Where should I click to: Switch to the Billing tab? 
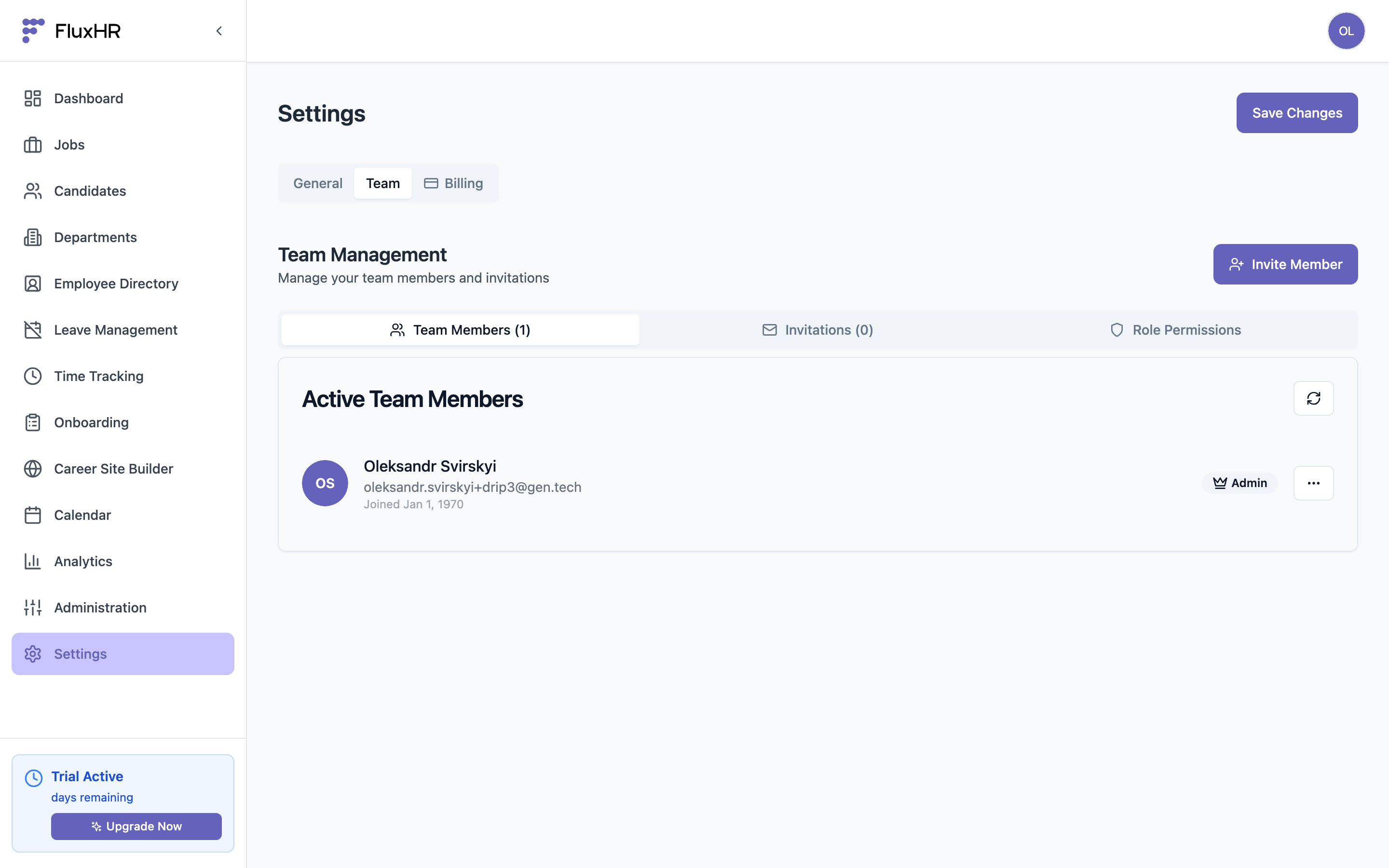coord(453,183)
